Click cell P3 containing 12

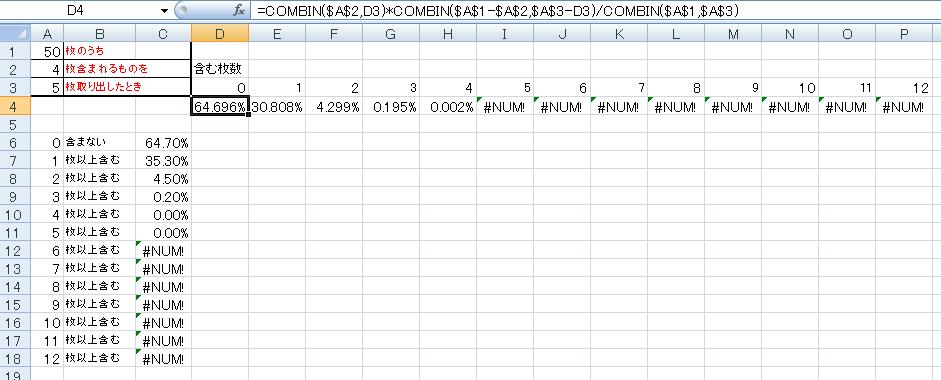(x=904, y=88)
